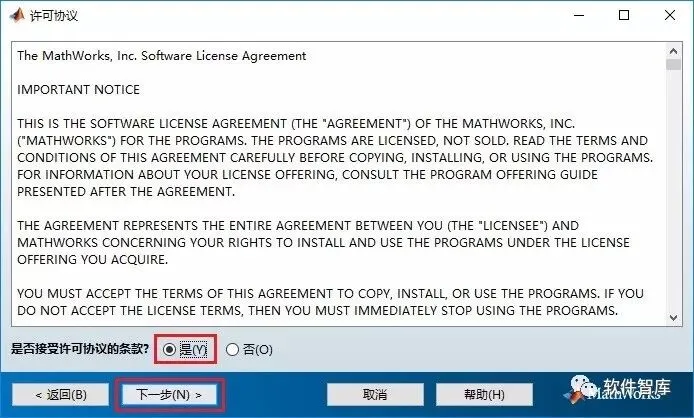Open help with the 帮助(H) button
694x418 pixels.
[x=484, y=395]
